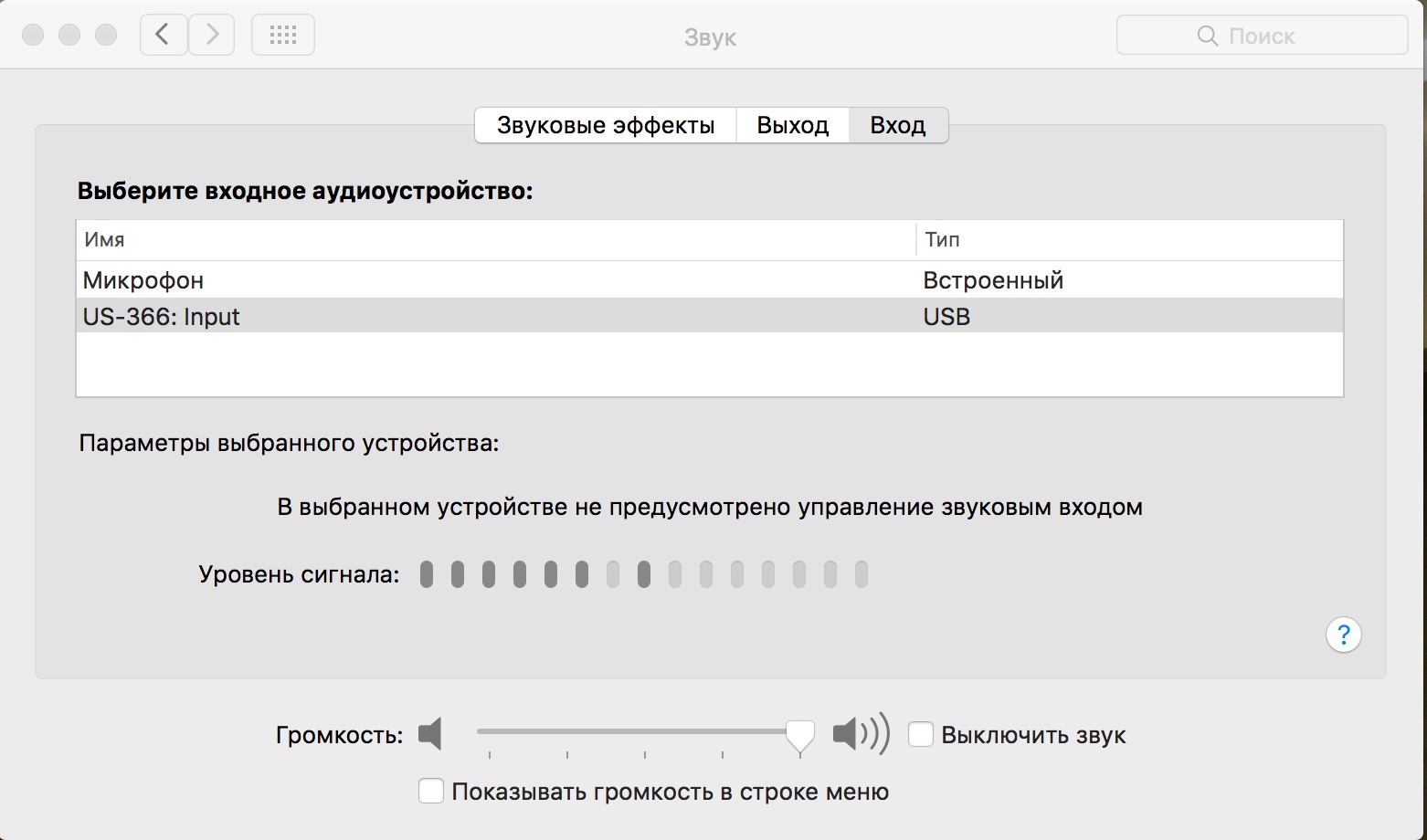This screenshot has height=840, width=1427.
Task: Click the low volume speaker icon
Action: click(430, 734)
